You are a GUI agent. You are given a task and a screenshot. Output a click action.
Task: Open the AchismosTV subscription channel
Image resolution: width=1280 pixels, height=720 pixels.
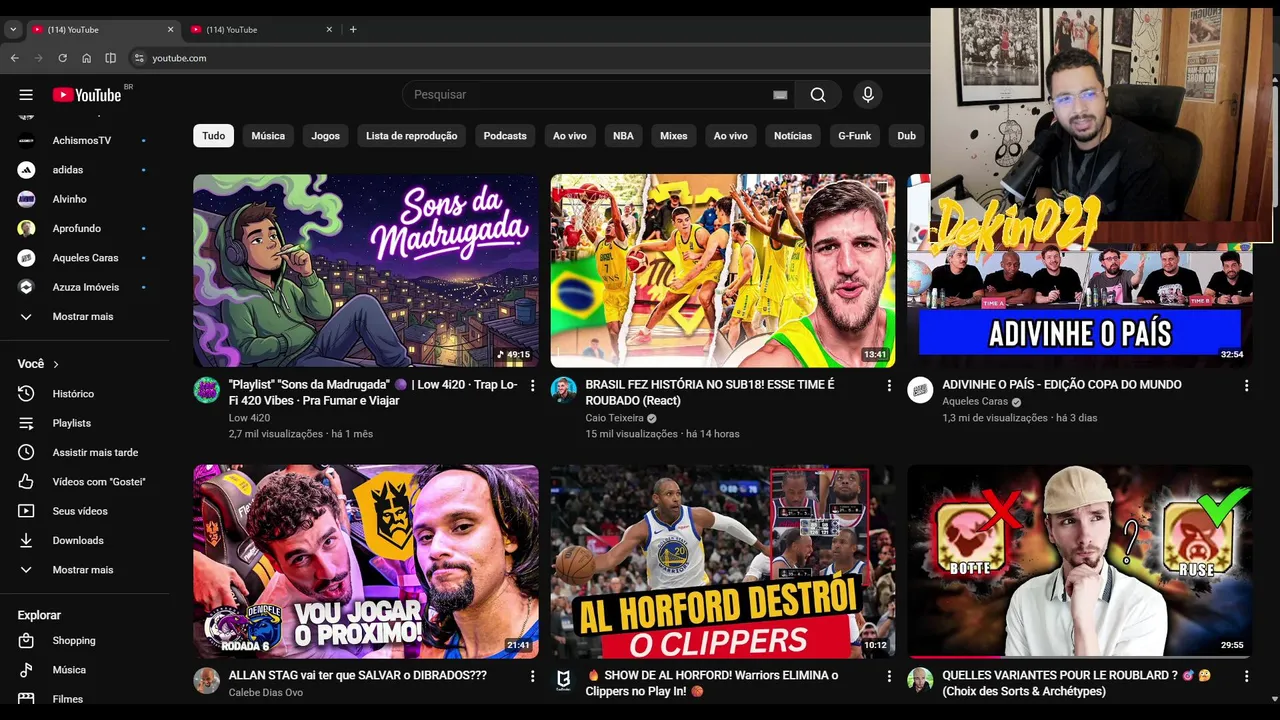click(x=82, y=140)
